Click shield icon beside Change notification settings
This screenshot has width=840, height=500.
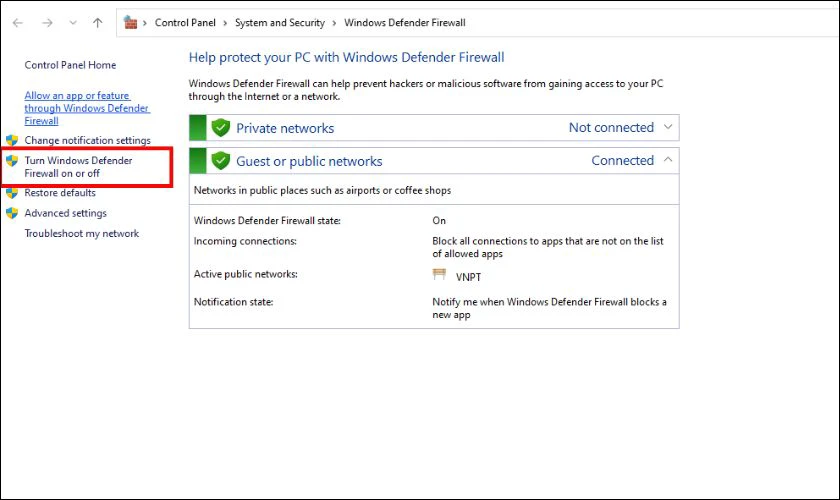pyautogui.click(x=12, y=140)
